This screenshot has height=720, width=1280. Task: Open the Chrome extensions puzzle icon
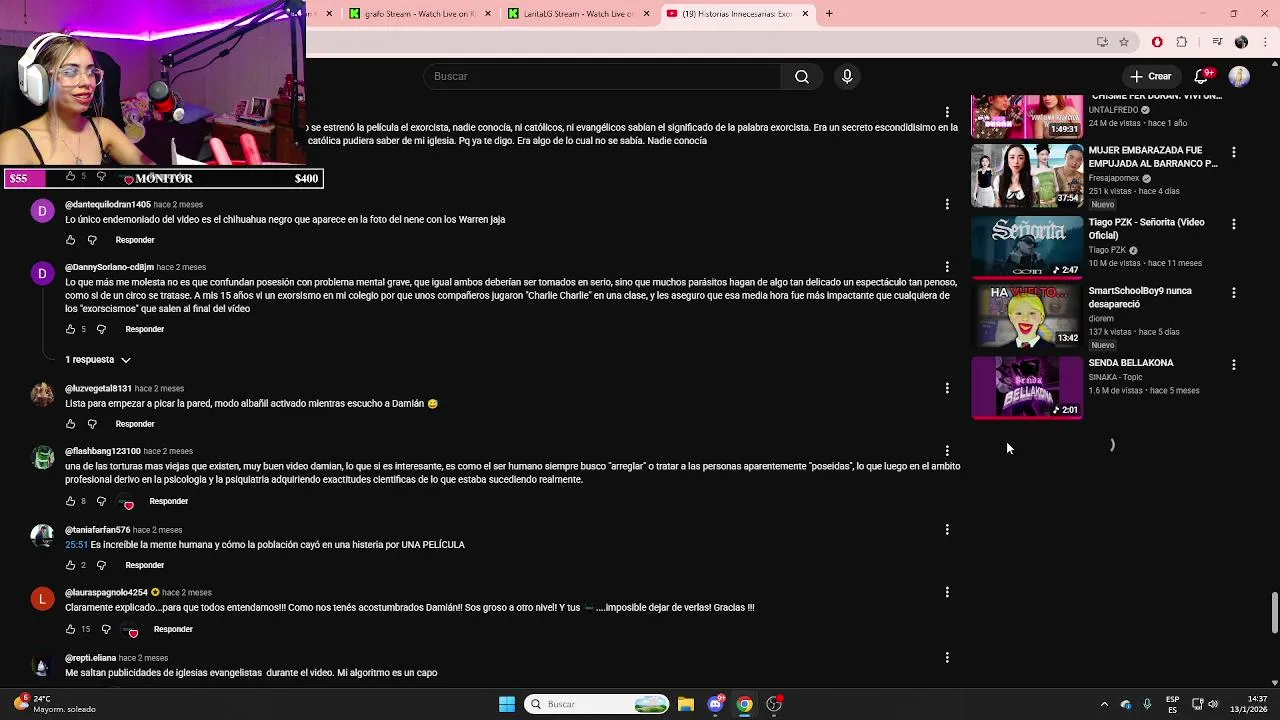click(1181, 42)
